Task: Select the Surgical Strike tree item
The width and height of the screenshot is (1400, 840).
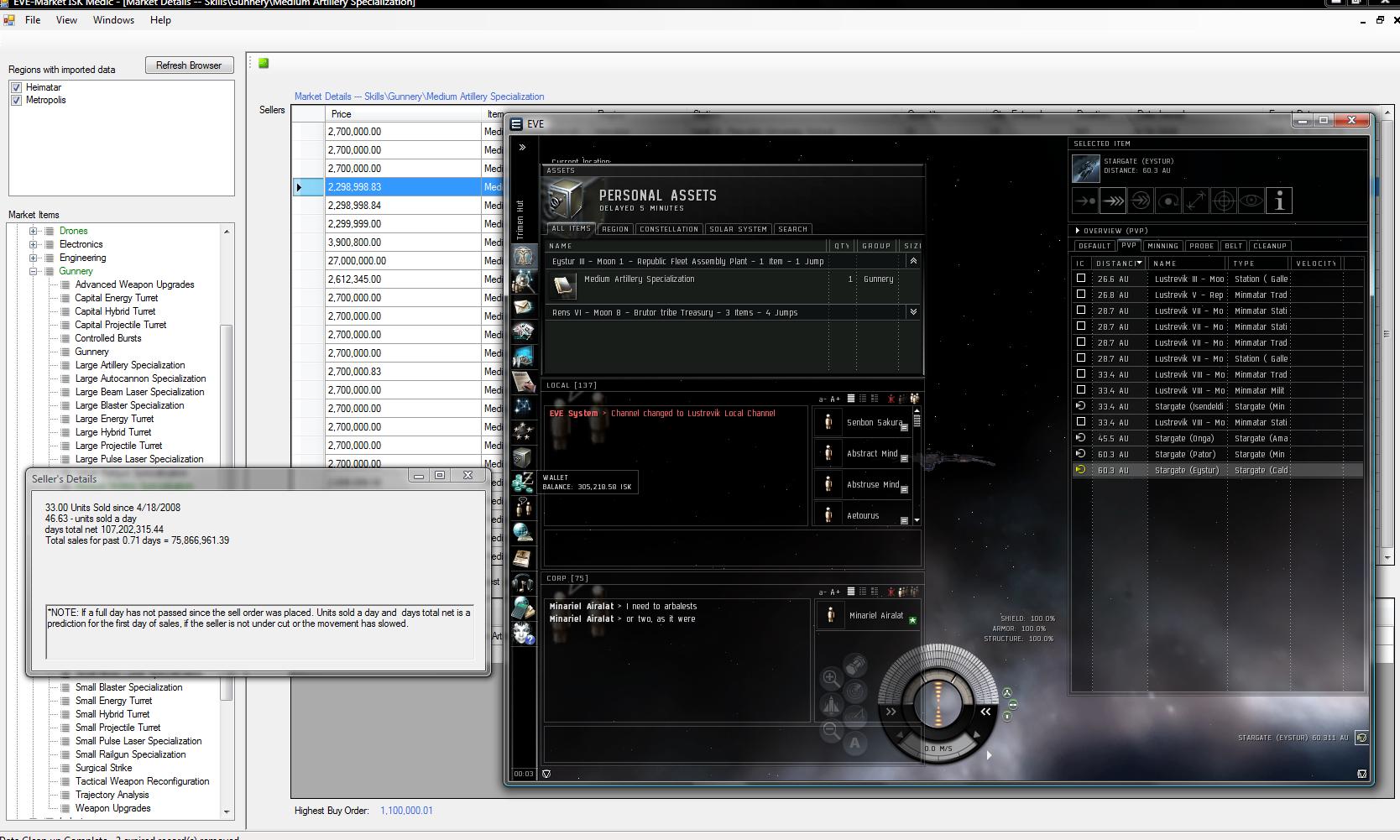Action: click(104, 768)
